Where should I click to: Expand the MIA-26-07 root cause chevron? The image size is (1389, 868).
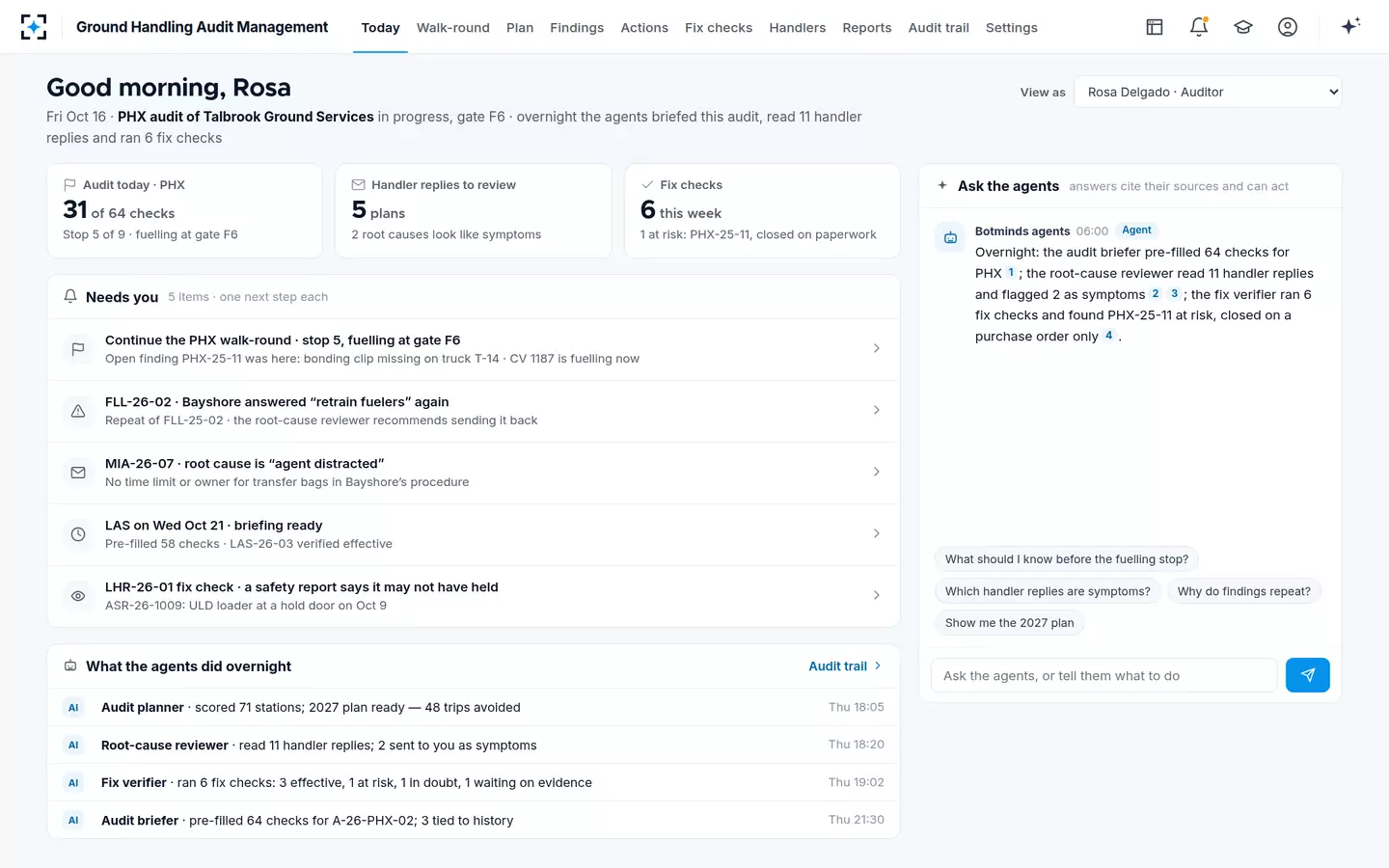876,472
